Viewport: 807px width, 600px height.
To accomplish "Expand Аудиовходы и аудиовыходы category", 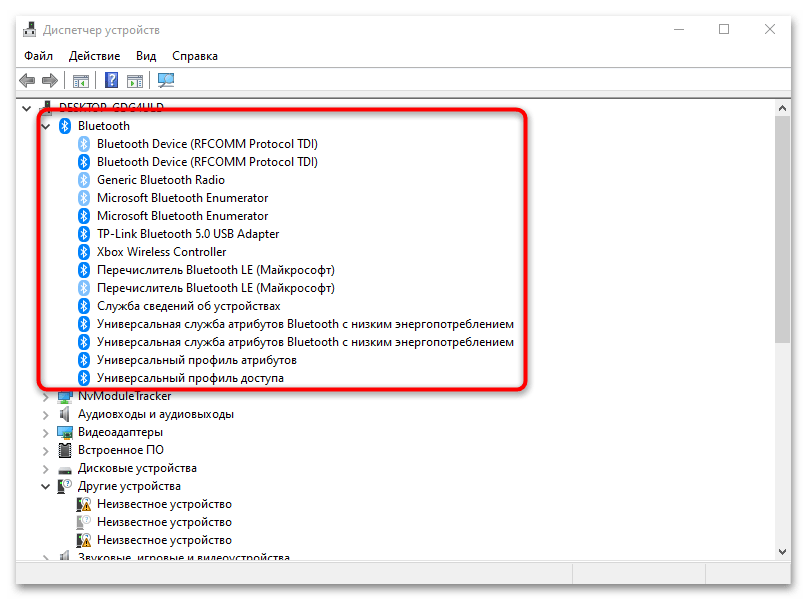I will click(x=45, y=415).
